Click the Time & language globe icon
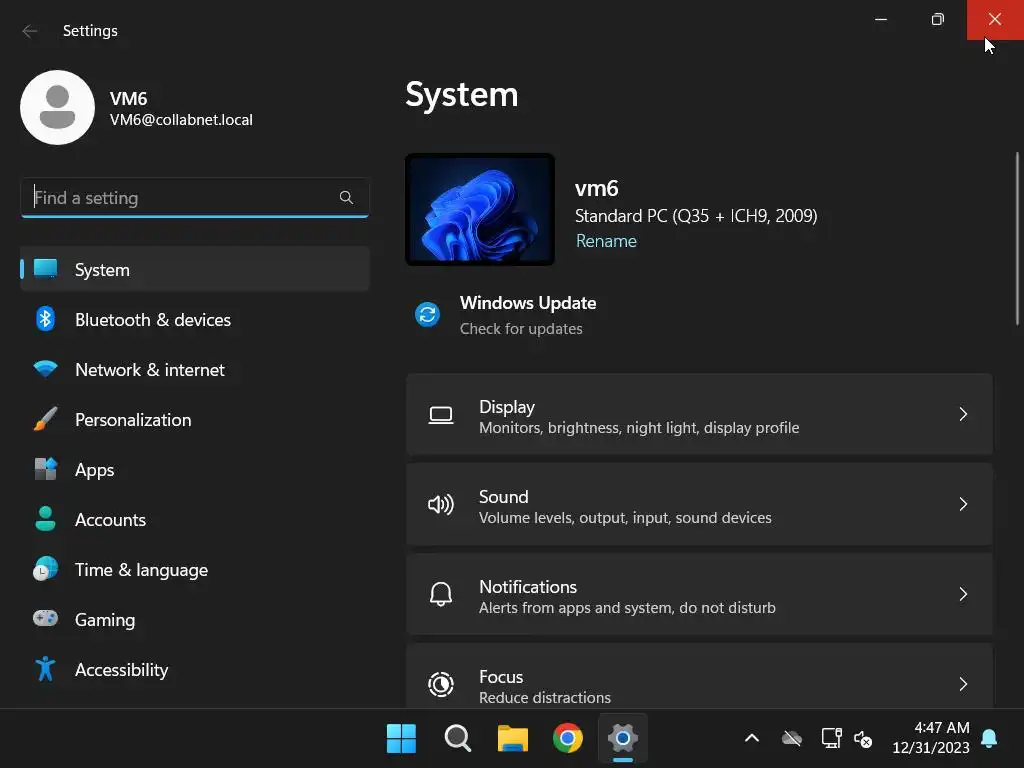This screenshot has width=1024, height=768. point(45,569)
